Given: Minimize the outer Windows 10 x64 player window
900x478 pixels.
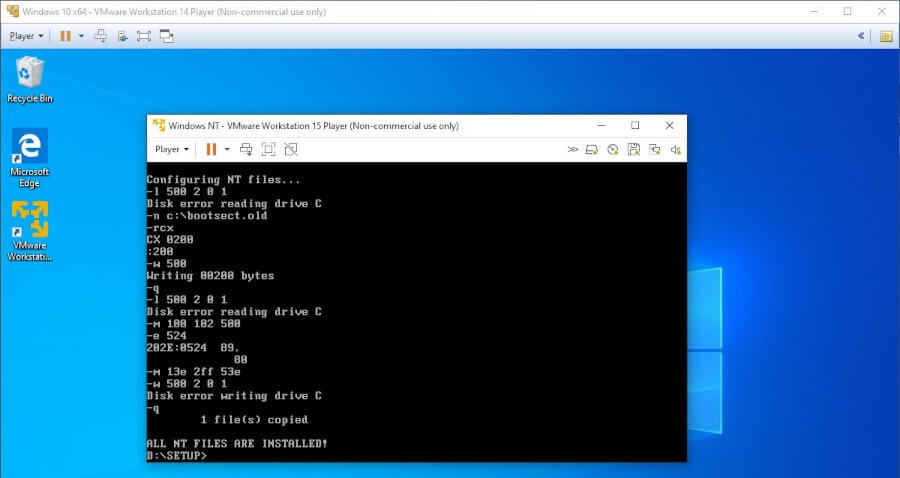Looking at the screenshot, I should (x=814, y=11).
